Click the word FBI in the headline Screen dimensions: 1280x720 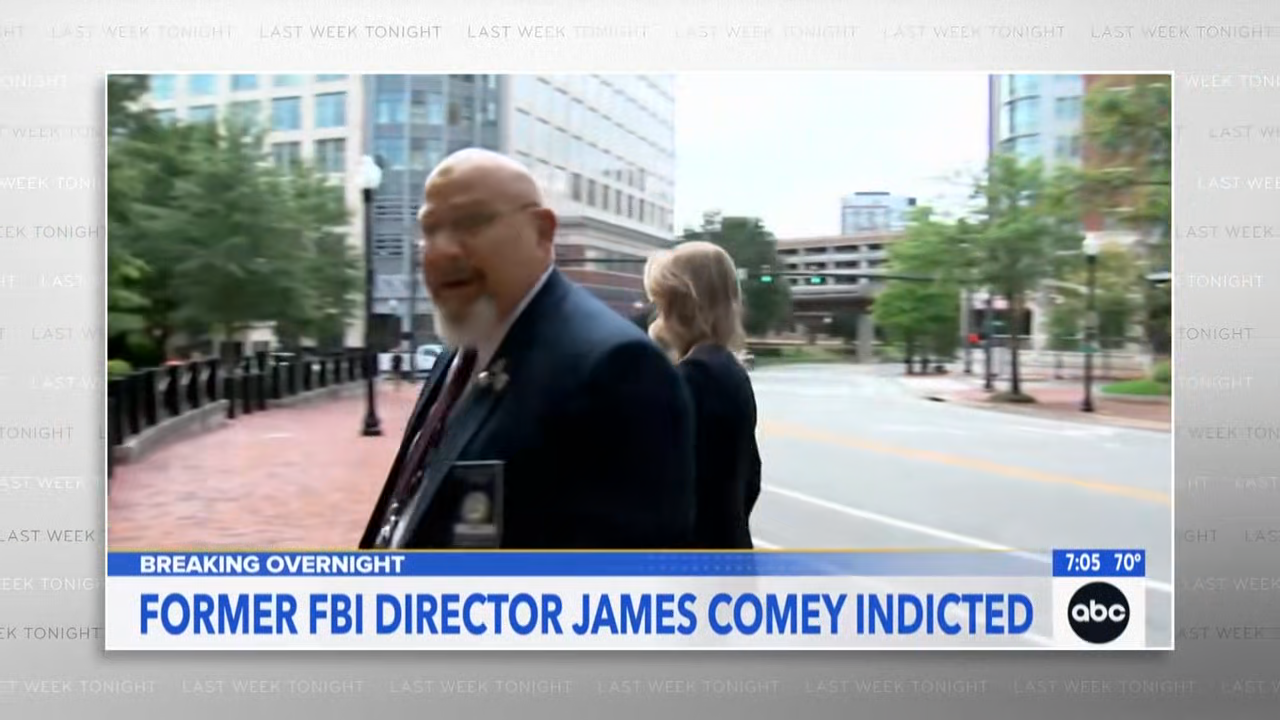click(x=335, y=613)
